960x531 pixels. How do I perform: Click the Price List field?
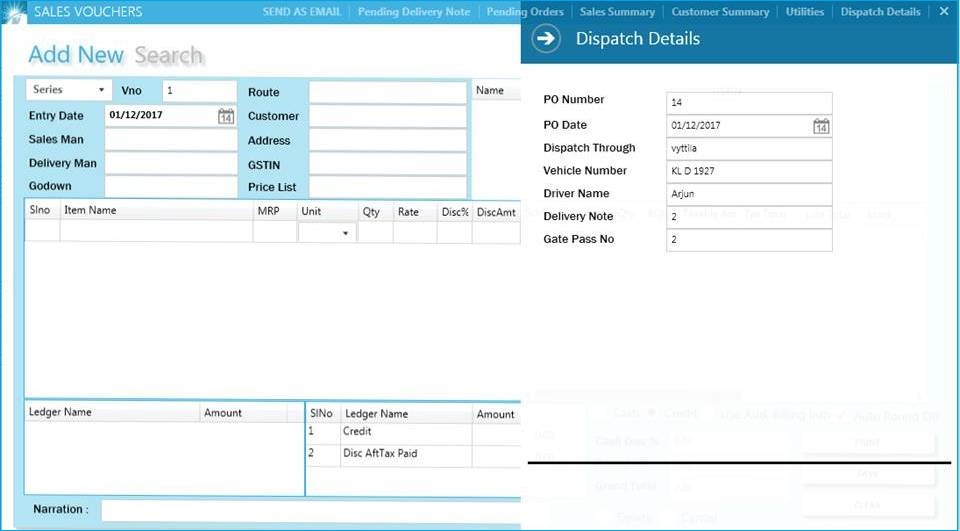pyautogui.click(x=388, y=187)
